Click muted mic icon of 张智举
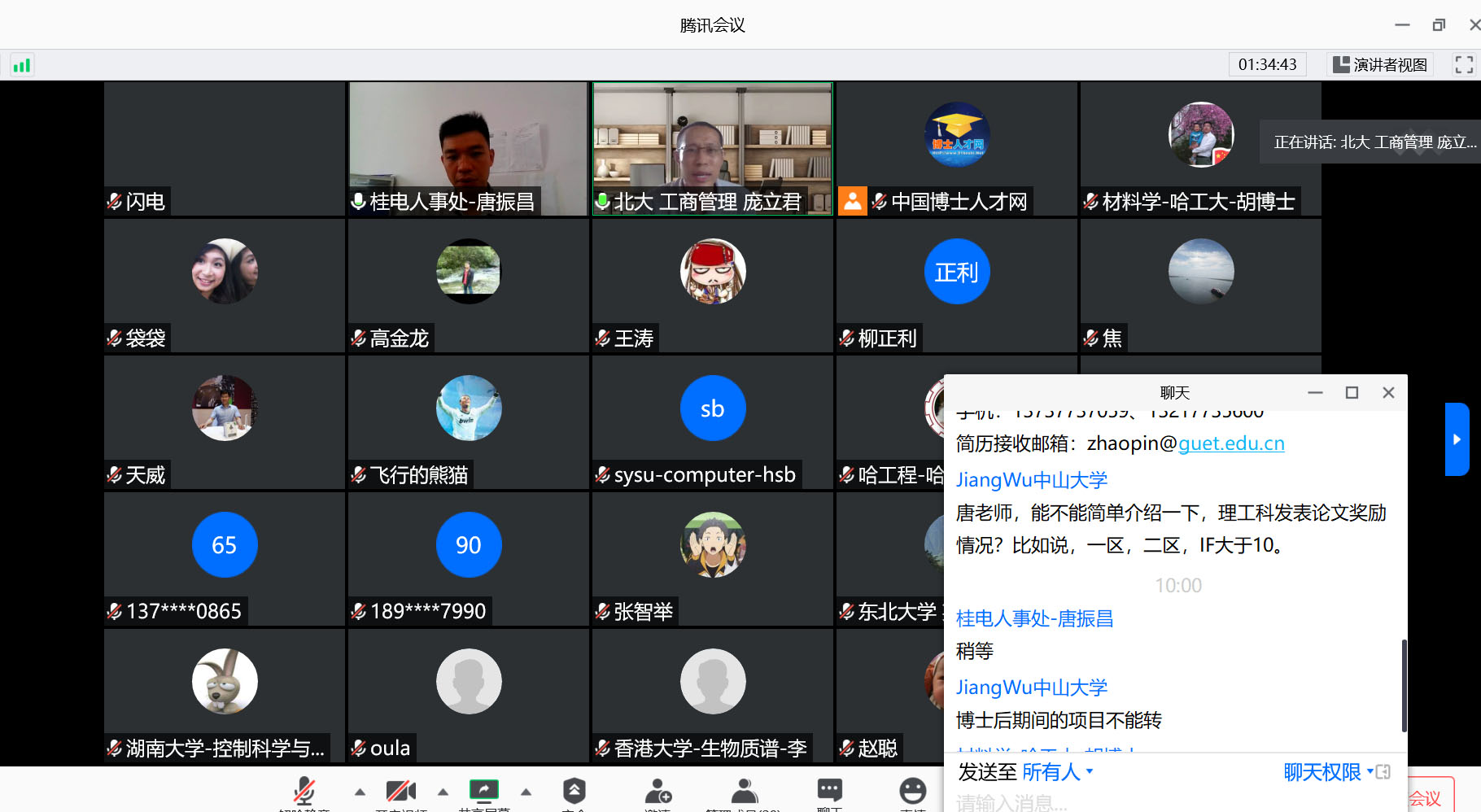Viewport: 1481px width, 812px height. 602,611
